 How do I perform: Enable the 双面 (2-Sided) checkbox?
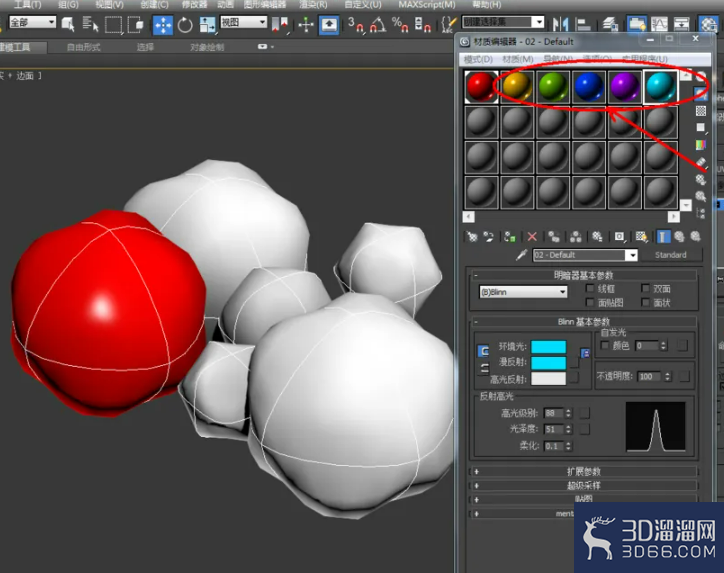pyautogui.click(x=645, y=289)
